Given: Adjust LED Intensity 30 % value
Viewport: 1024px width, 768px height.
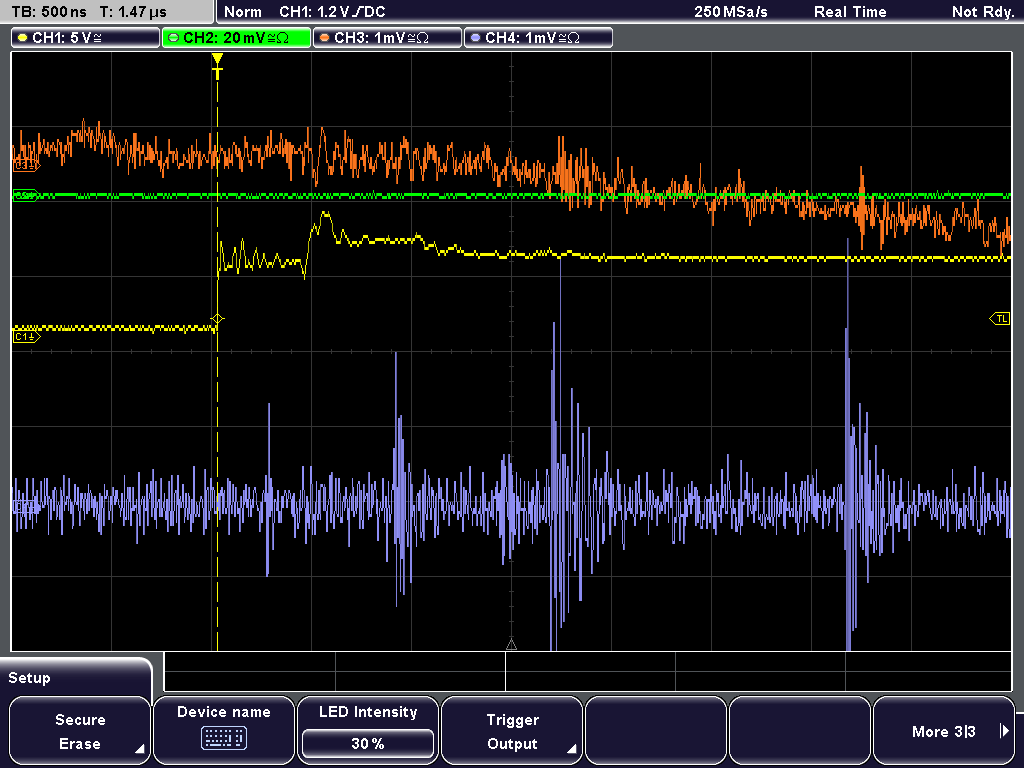Looking at the screenshot, I should click(368, 744).
